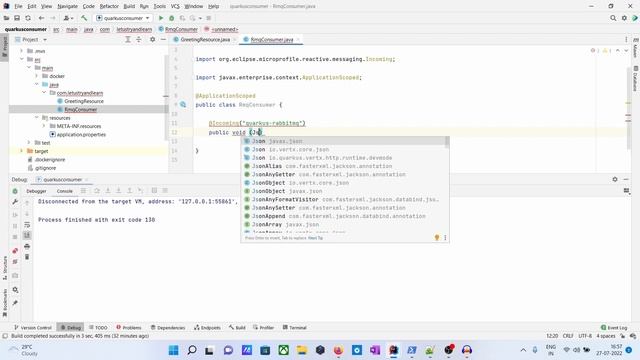Screen dimensions: 640x360
Task: Toggle Soft-Wrap in console gutter
Action: (27, 224)
